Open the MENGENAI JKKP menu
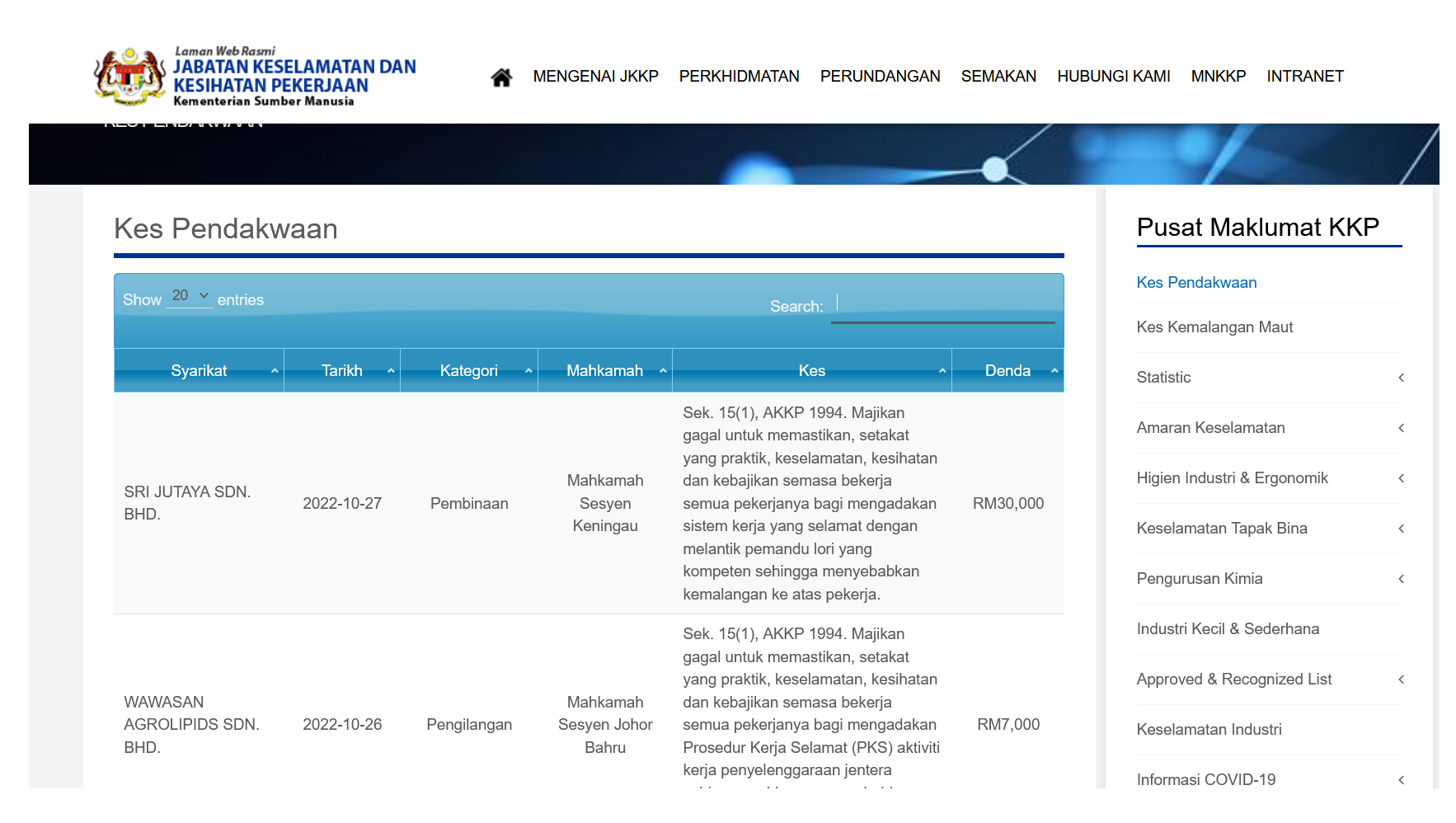1456x823 pixels. pos(595,77)
